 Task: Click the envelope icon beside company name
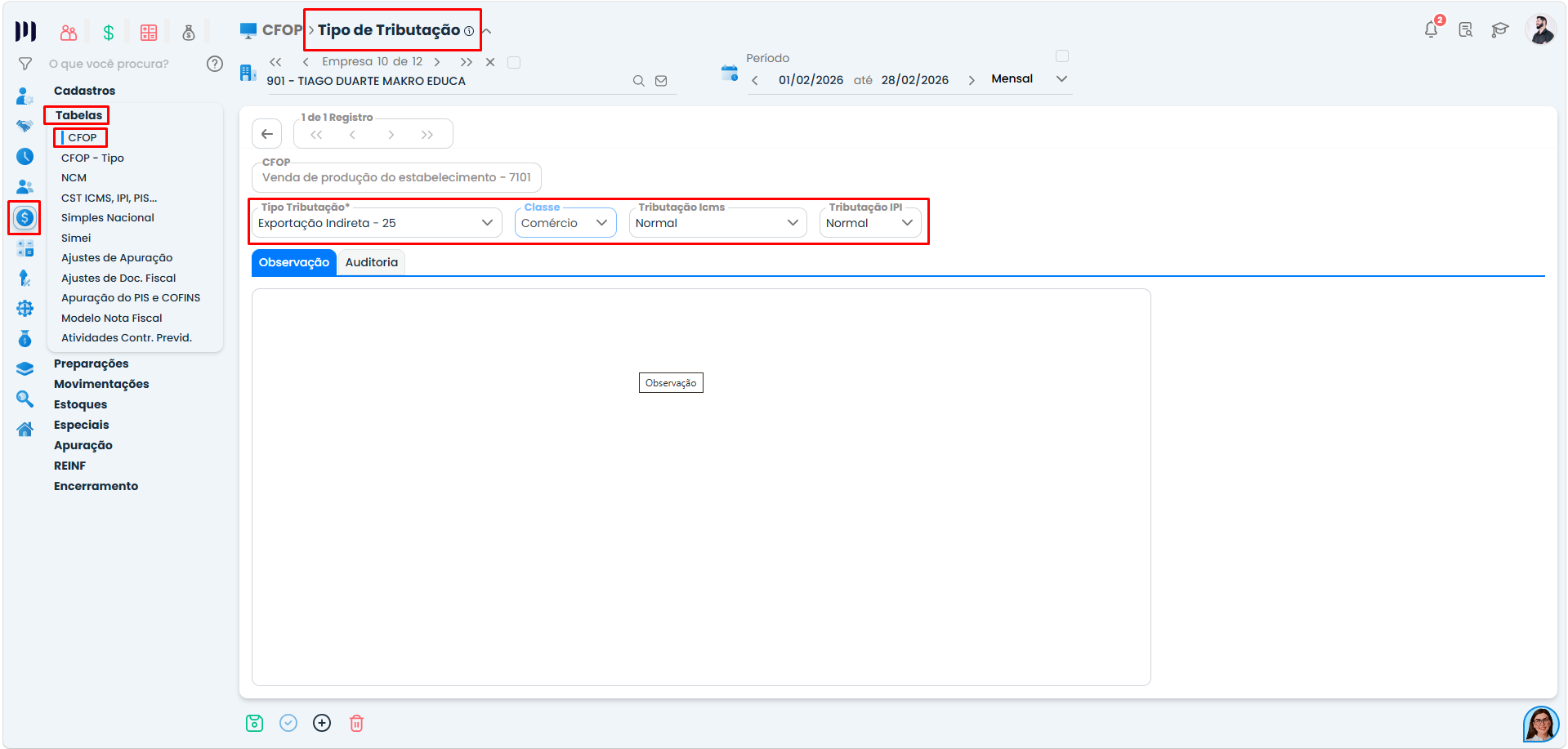click(x=661, y=81)
